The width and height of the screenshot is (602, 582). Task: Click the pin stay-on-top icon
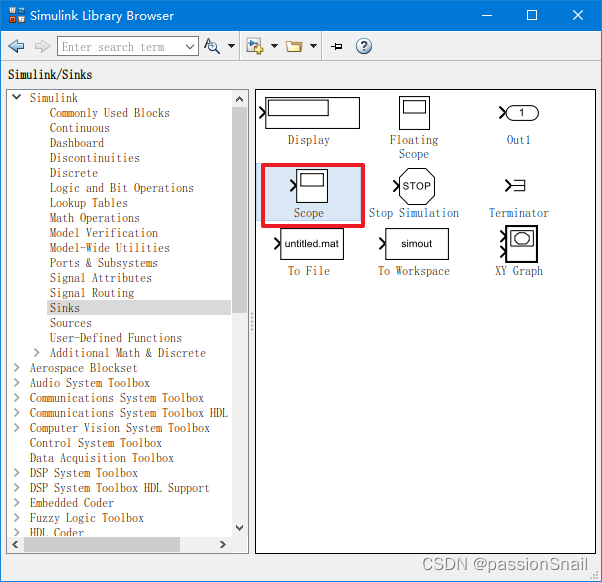coord(337,46)
